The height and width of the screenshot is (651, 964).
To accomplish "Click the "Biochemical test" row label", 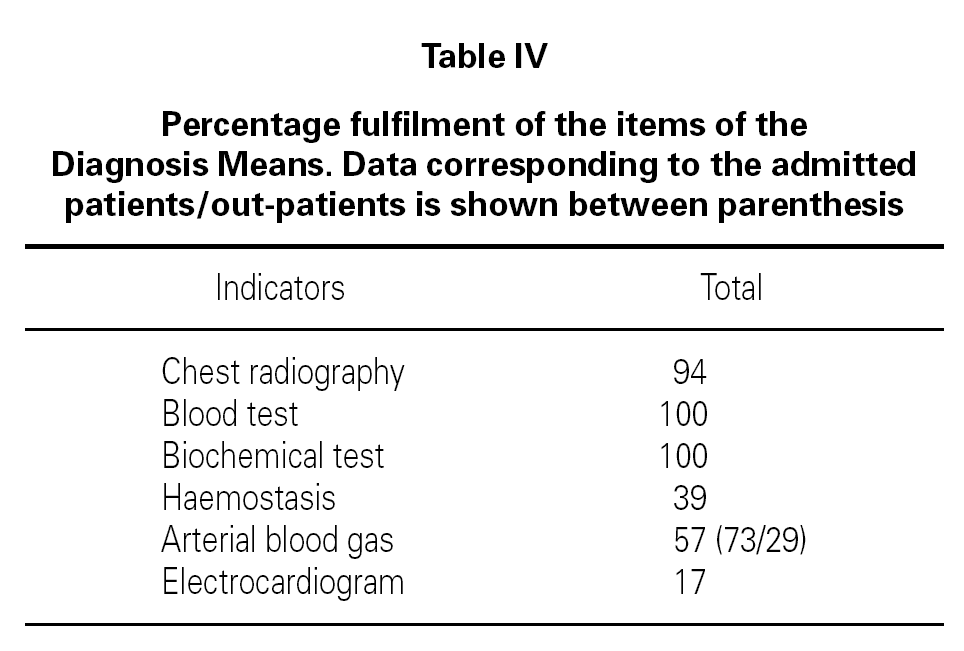I will click(x=273, y=455).
